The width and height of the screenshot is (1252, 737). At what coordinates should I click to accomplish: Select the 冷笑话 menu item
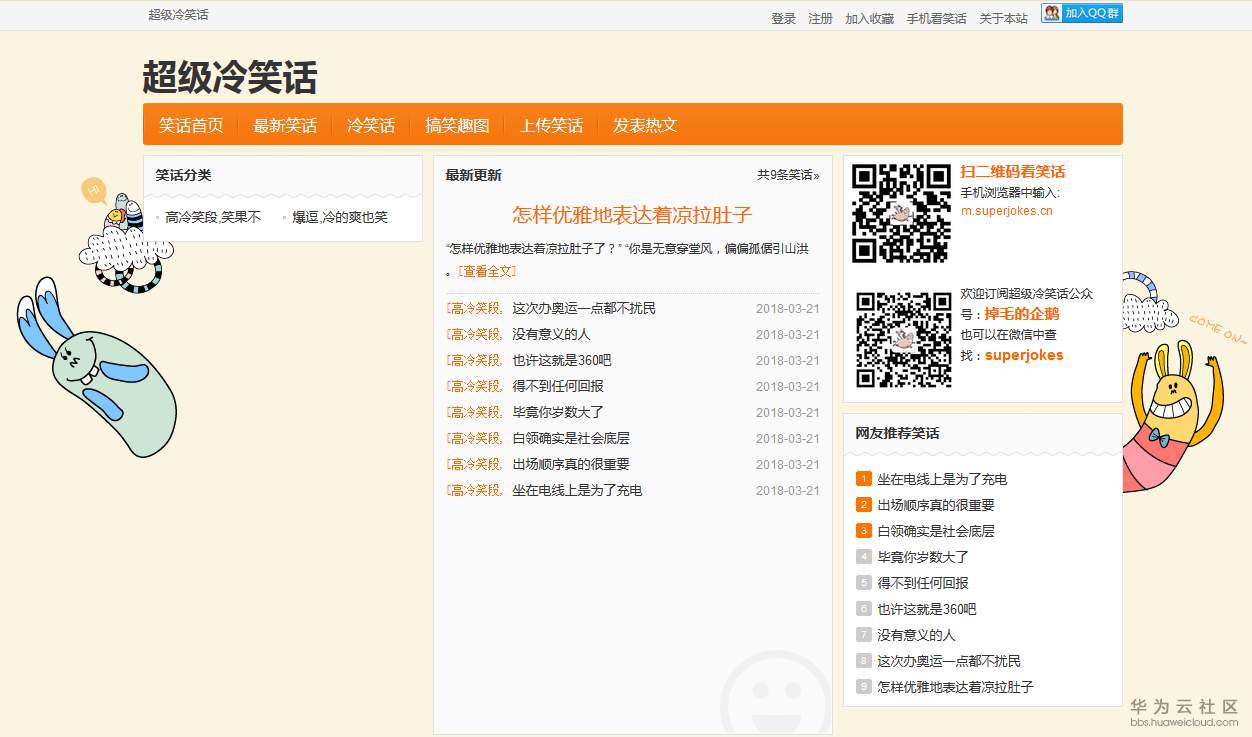tap(371, 125)
